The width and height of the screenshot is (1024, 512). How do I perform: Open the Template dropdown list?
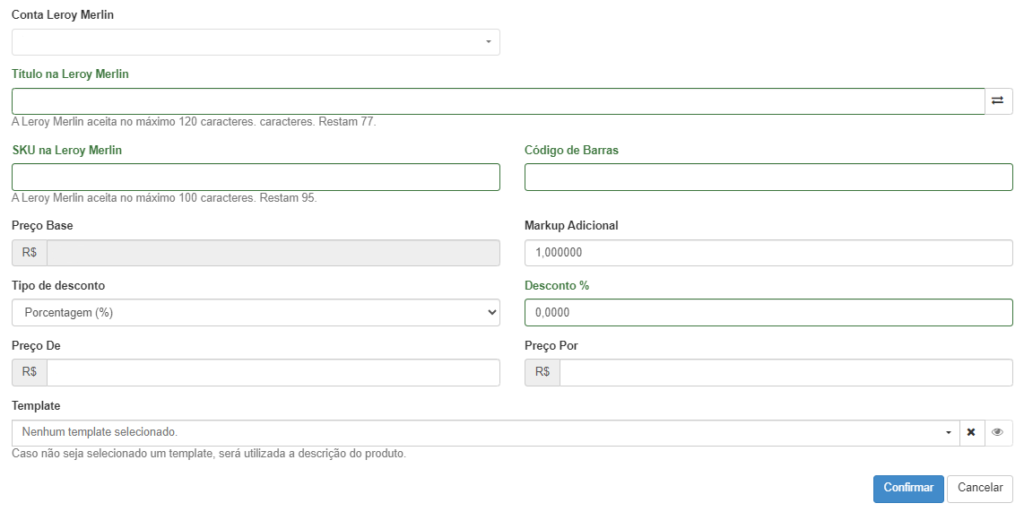[485, 432]
